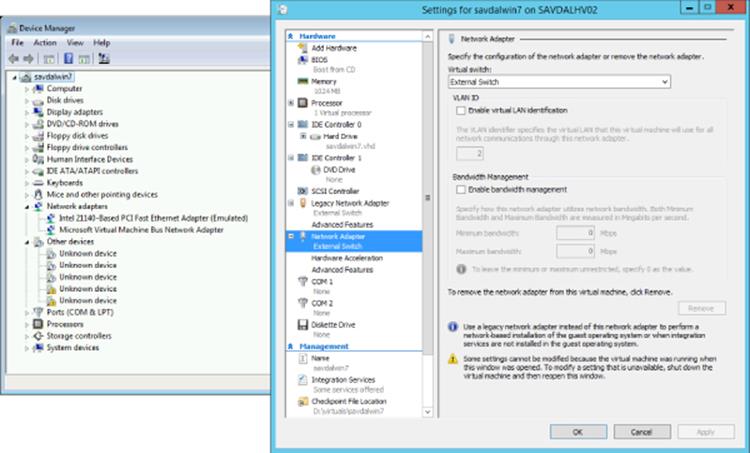The image size is (750, 453).
Task: Click the Diskette Drive icon
Action: click(302, 325)
